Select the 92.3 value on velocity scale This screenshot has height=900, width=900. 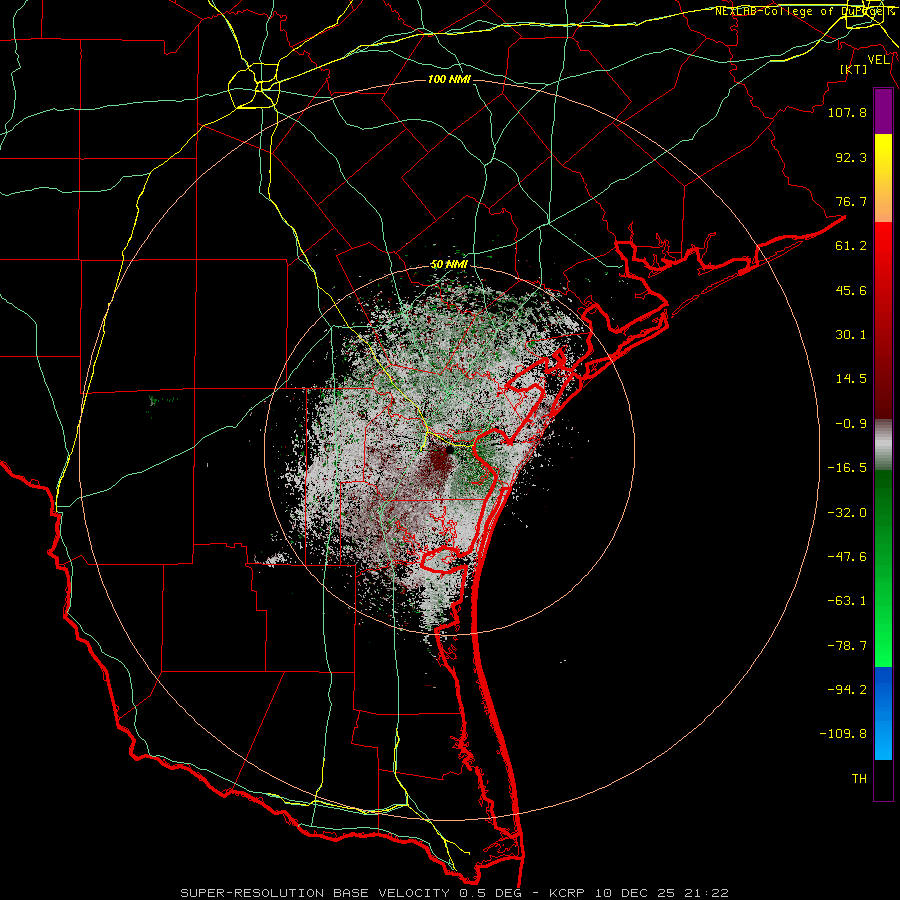pyautogui.click(x=851, y=157)
